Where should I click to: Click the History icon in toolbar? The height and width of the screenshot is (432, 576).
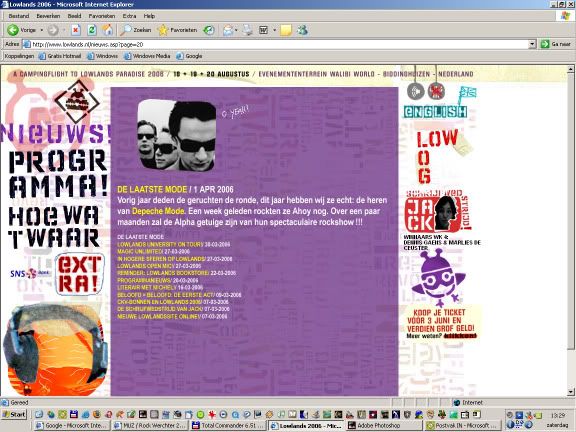point(209,30)
